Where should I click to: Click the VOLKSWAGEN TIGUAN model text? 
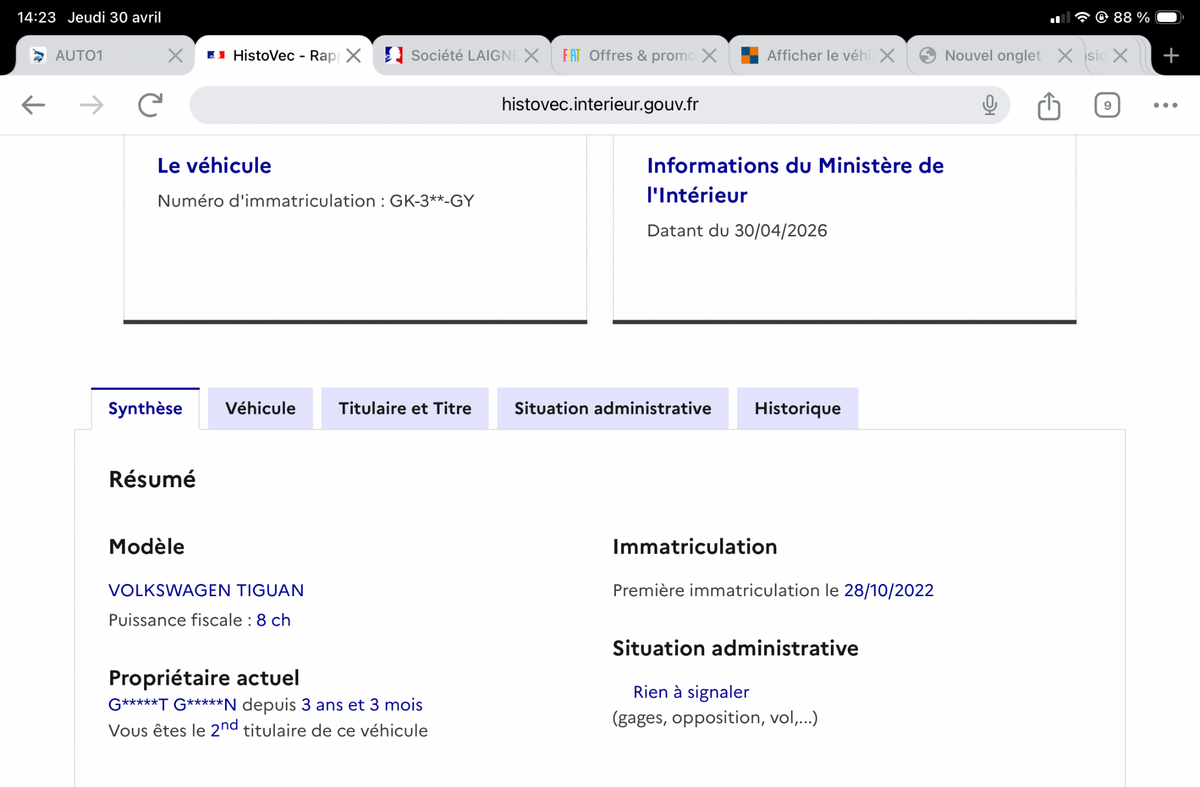point(206,590)
